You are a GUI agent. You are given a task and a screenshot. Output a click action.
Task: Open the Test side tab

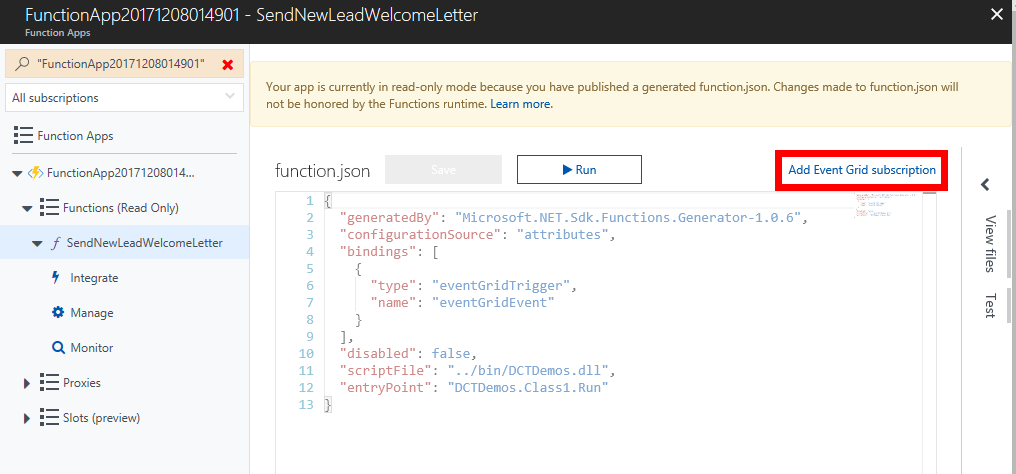pos(990,305)
